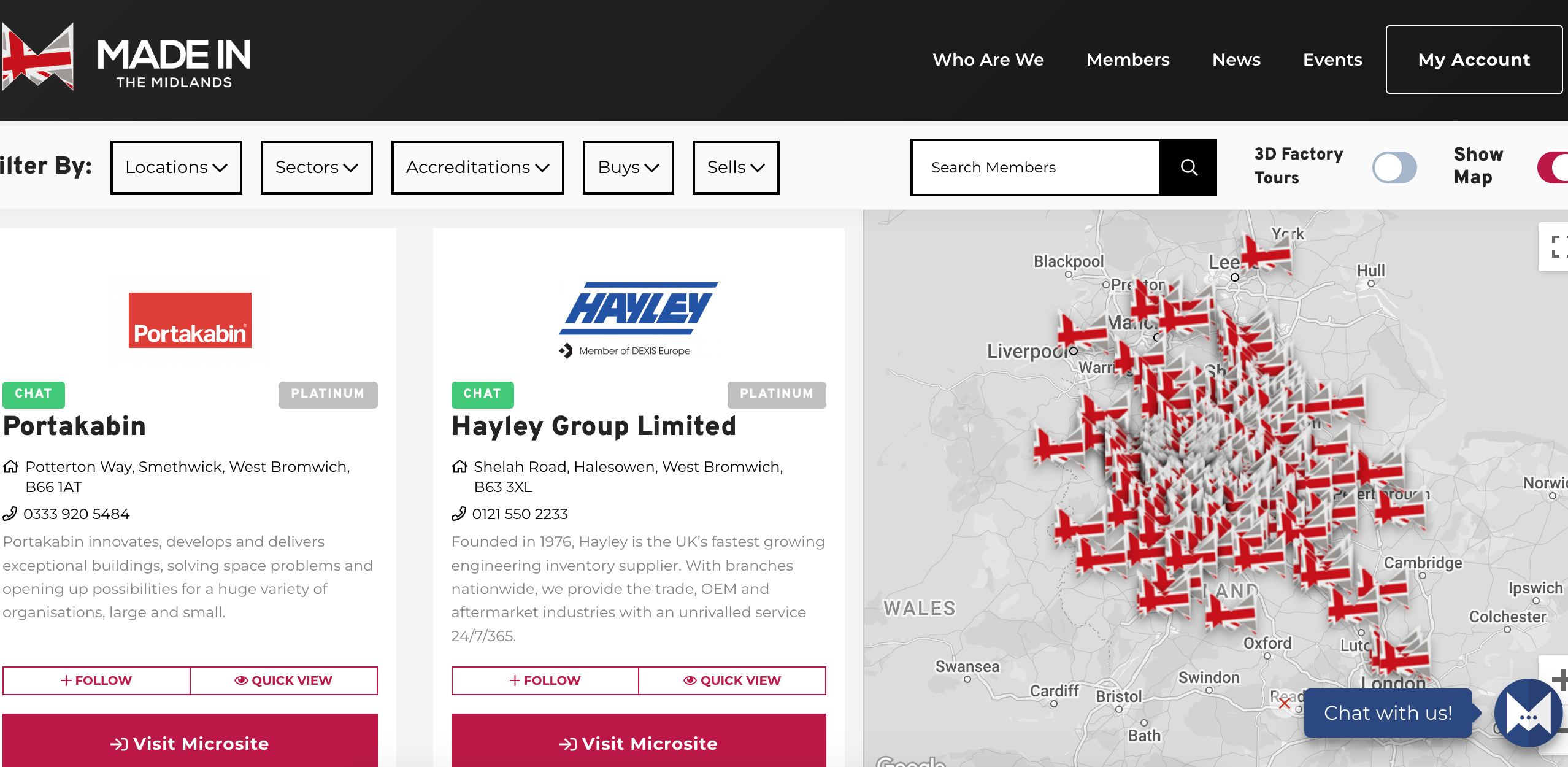
Task: Expand the Accreditations filter dropdown
Action: [x=477, y=168]
